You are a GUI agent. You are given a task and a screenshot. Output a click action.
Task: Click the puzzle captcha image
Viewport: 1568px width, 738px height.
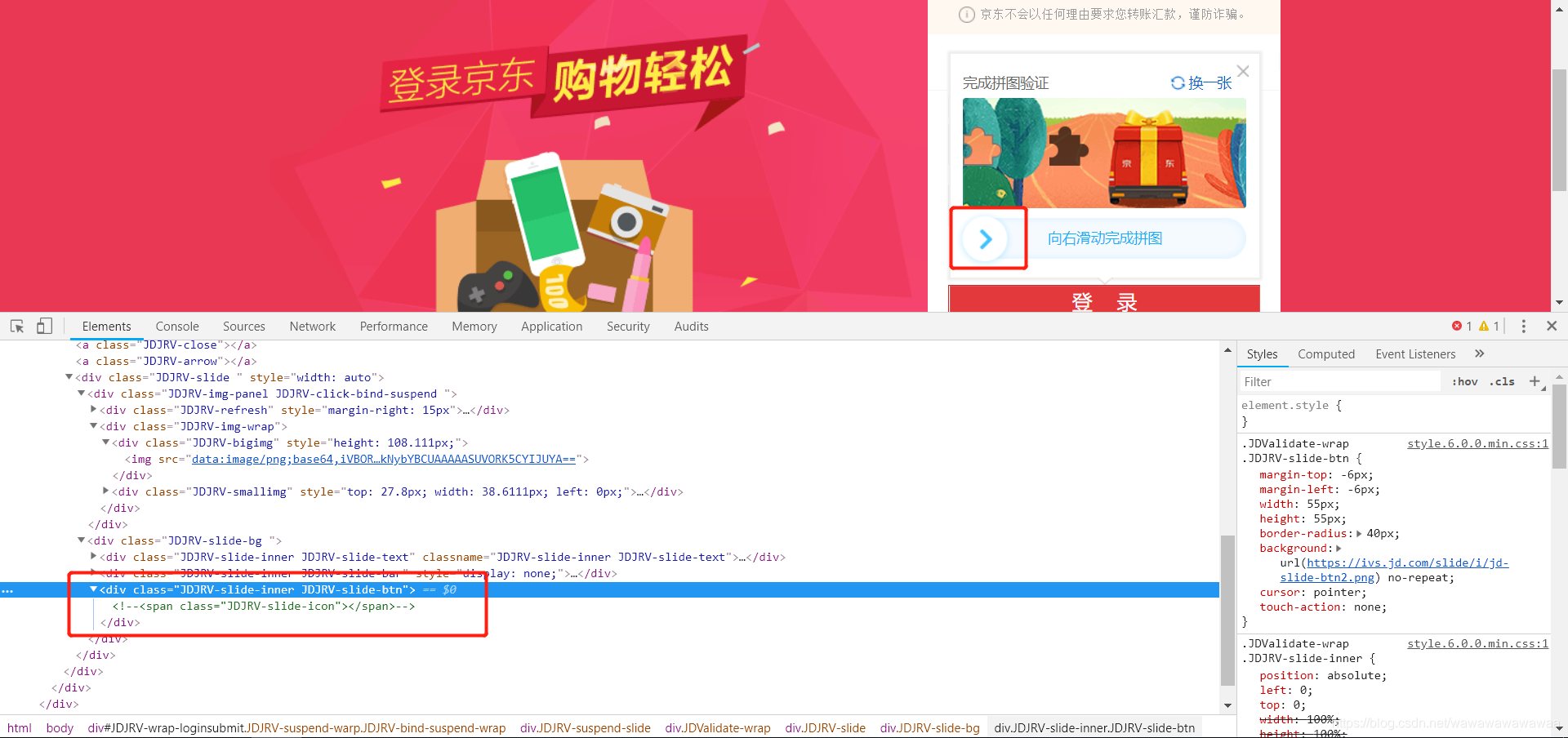[x=1104, y=153]
